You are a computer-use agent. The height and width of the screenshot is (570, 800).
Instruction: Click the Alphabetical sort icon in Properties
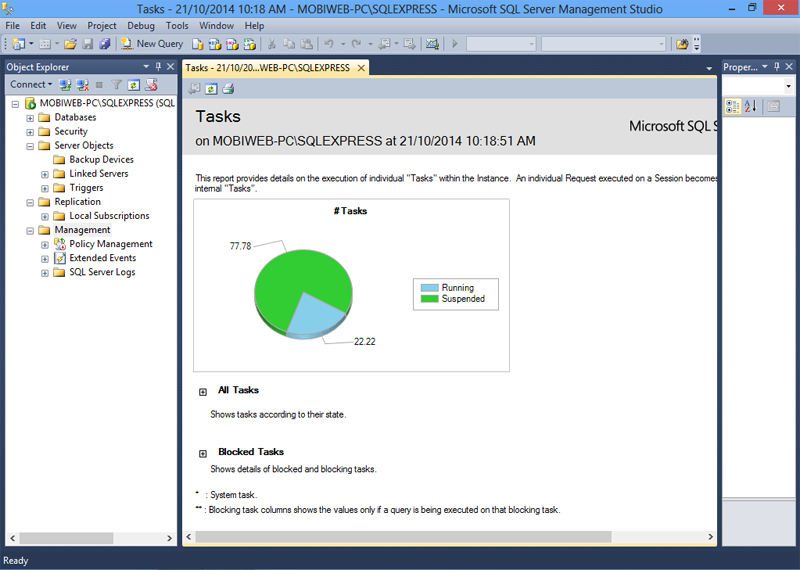pos(751,106)
